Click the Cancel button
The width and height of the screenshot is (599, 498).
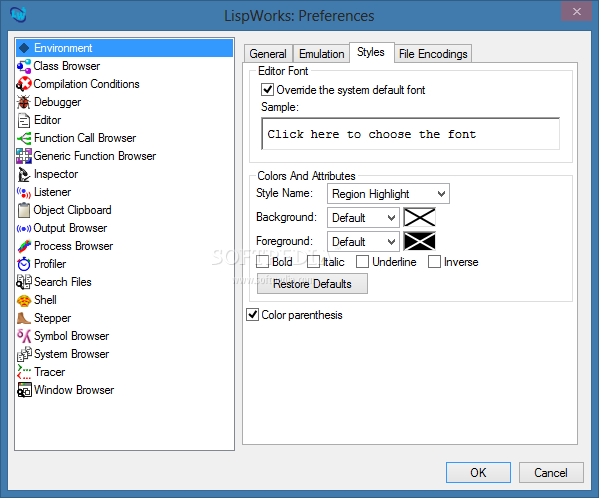(551, 473)
